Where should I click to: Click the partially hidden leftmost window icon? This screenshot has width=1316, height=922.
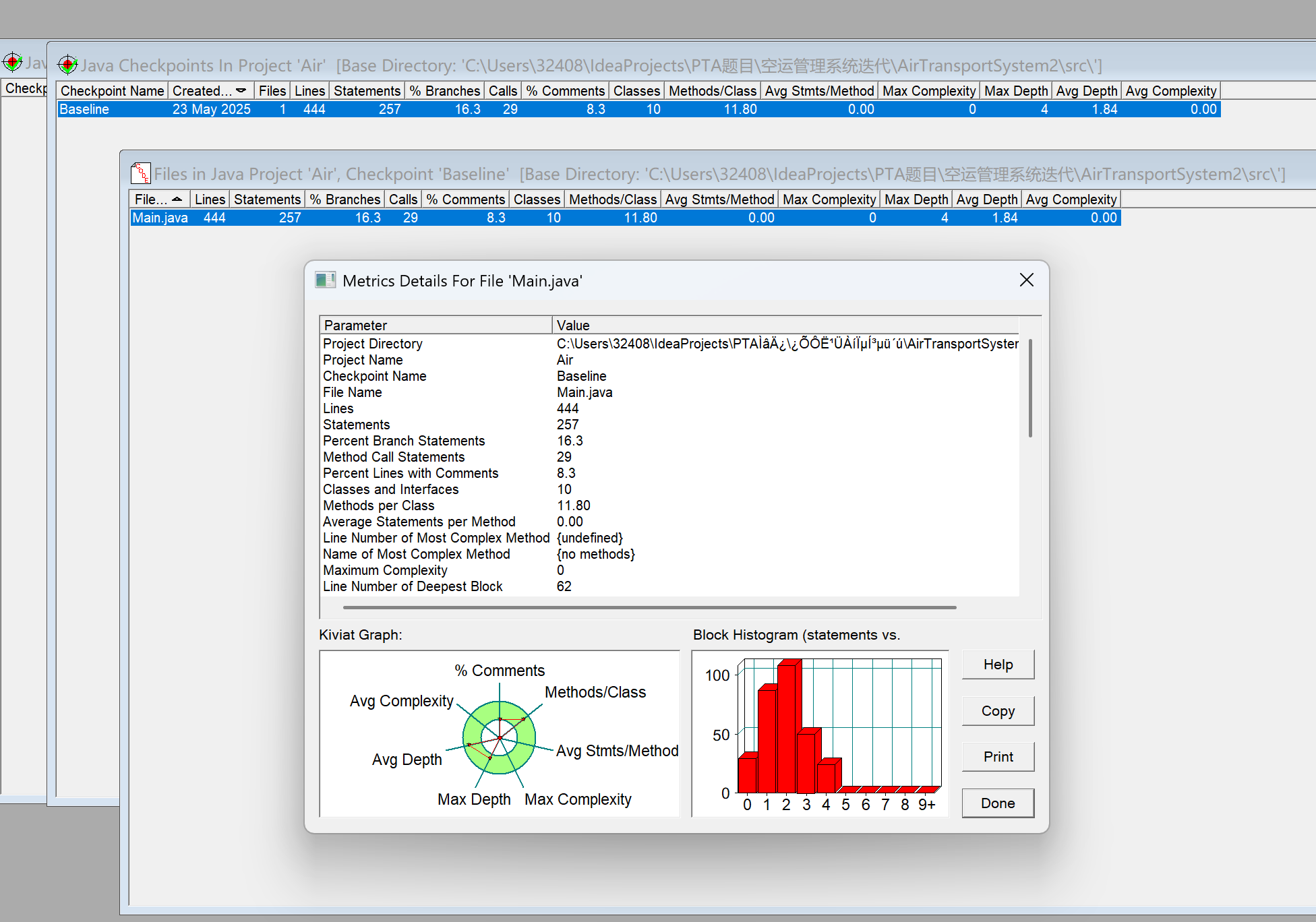[x=12, y=62]
